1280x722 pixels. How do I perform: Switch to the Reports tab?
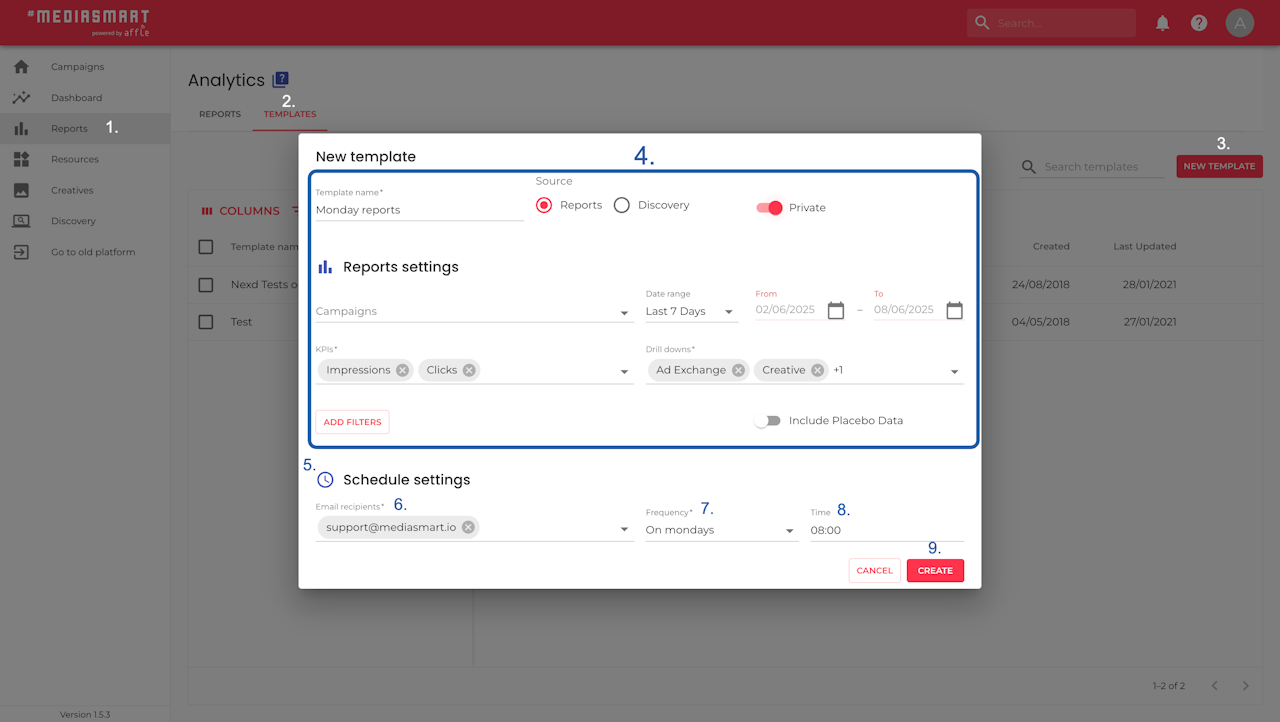pos(220,114)
